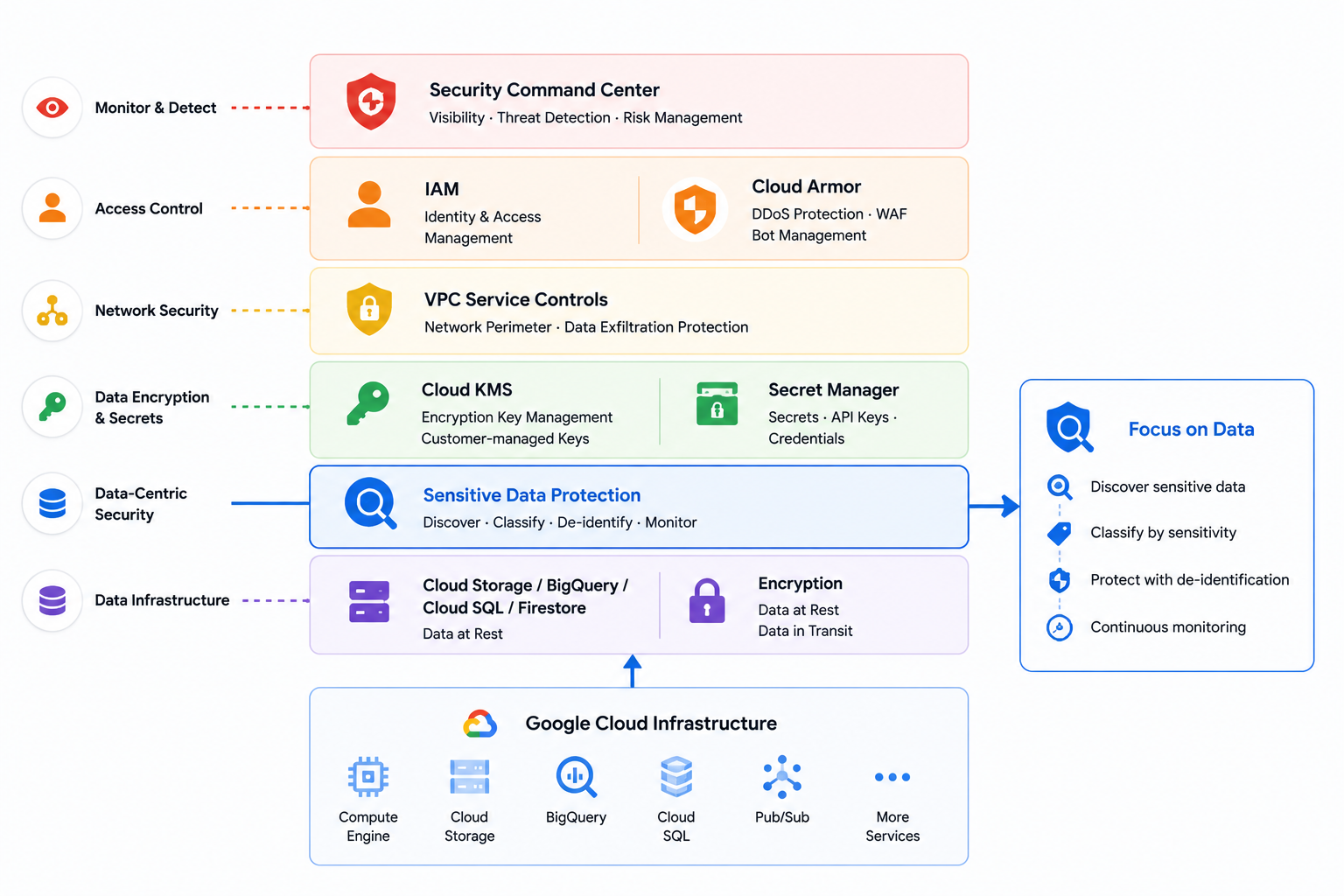Click the VPC Service Controls heading
This screenshot has height=896, width=1344.
click(515, 299)
